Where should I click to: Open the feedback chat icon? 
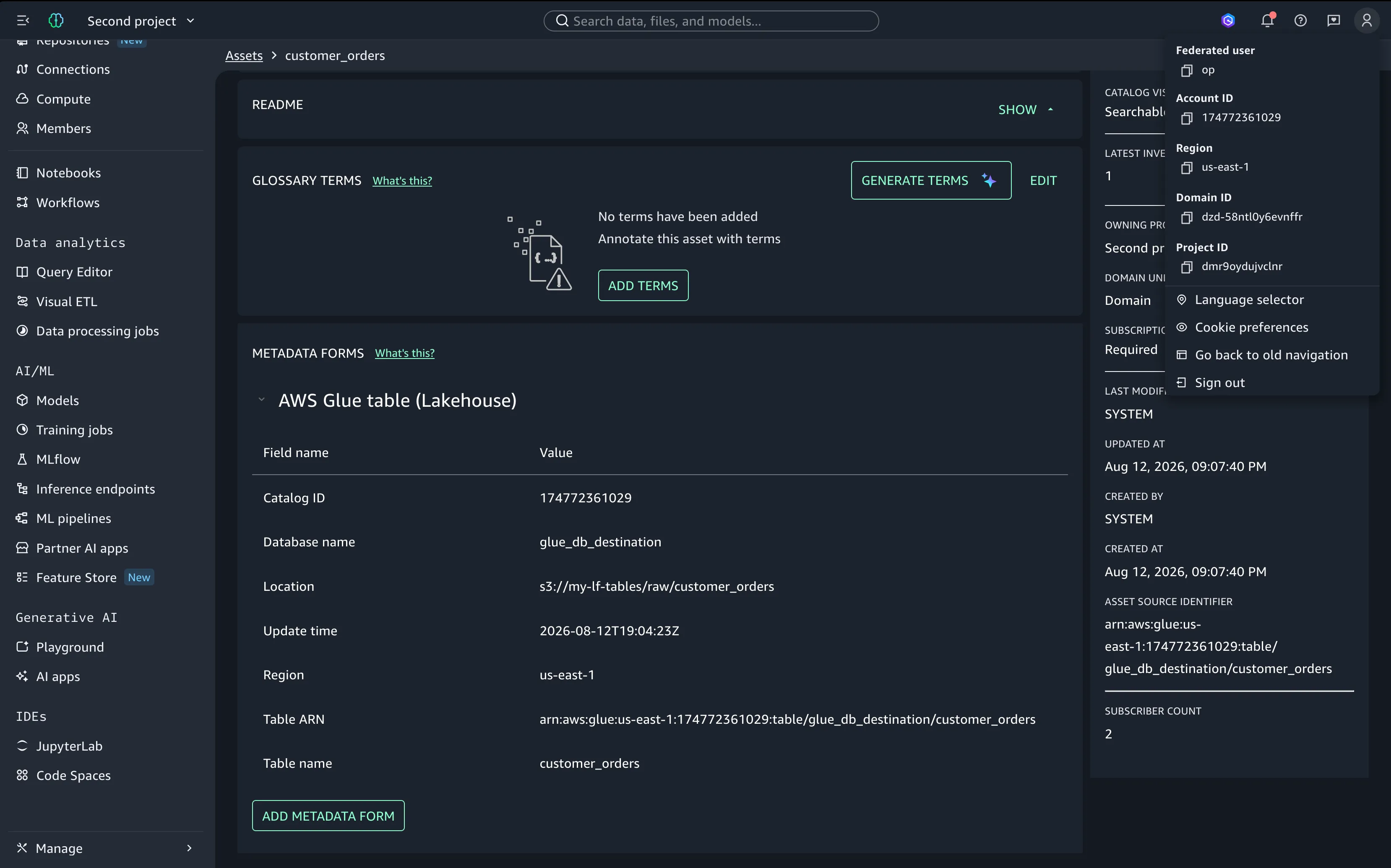coord(1334,21)
